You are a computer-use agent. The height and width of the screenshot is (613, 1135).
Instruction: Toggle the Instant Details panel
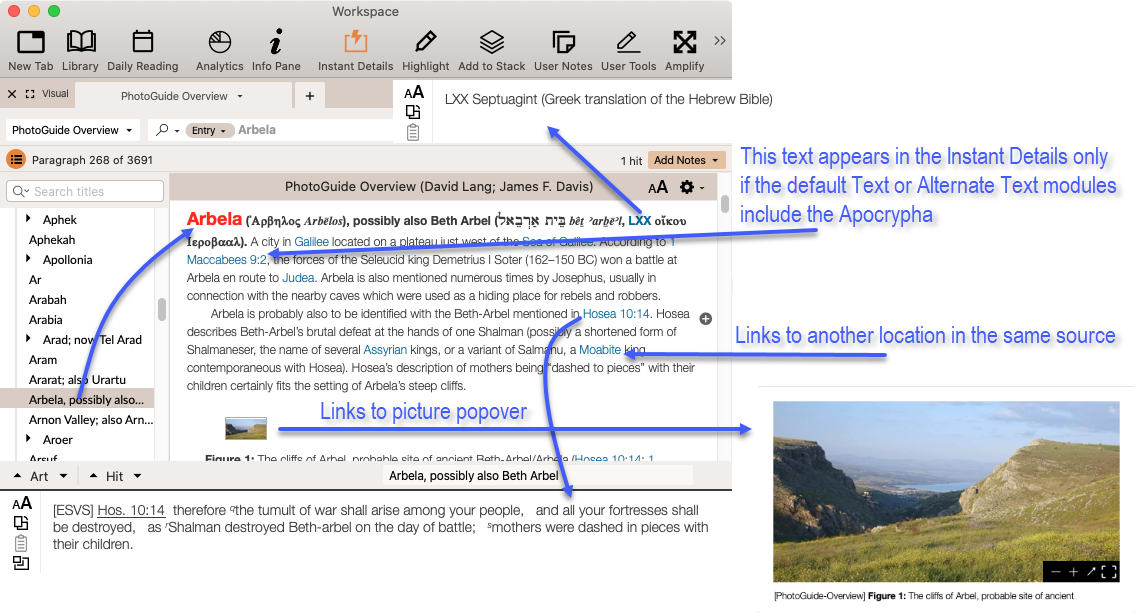[x=355, y=42]
